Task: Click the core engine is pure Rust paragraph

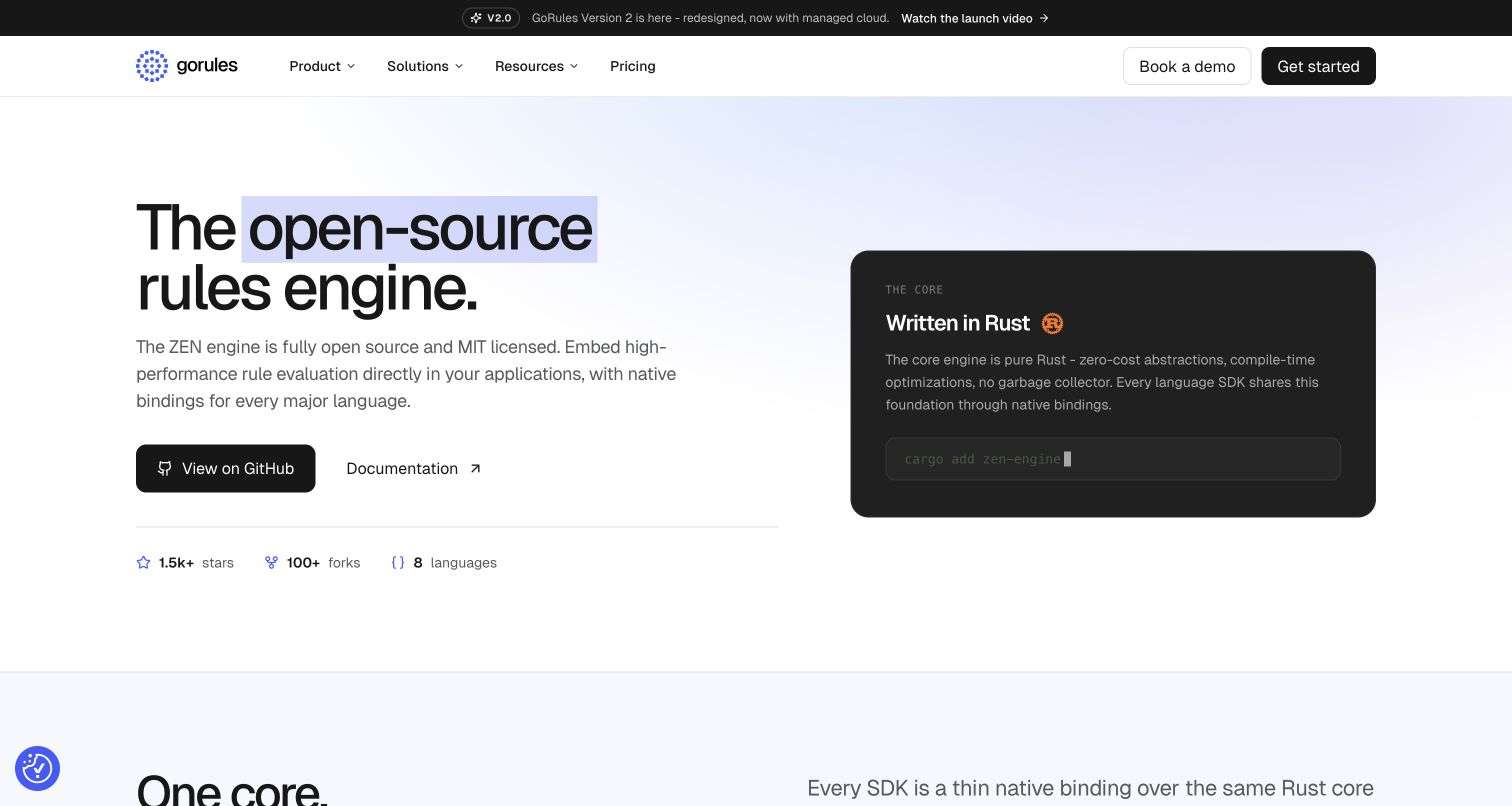Action: (x=1102, y=382)
